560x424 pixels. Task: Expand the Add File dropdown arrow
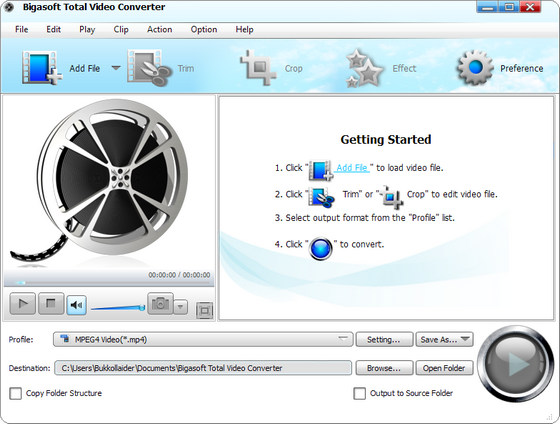[x=116, y=68]
